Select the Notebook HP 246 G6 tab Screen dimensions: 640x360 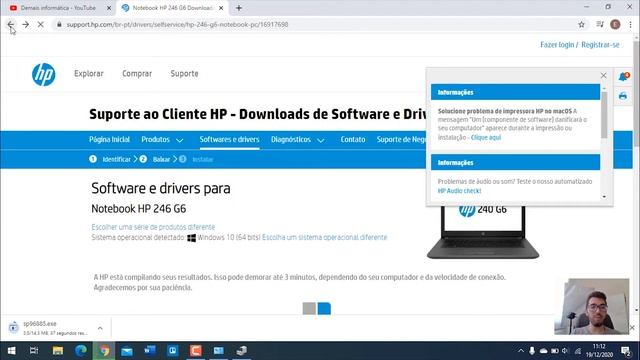171,8
